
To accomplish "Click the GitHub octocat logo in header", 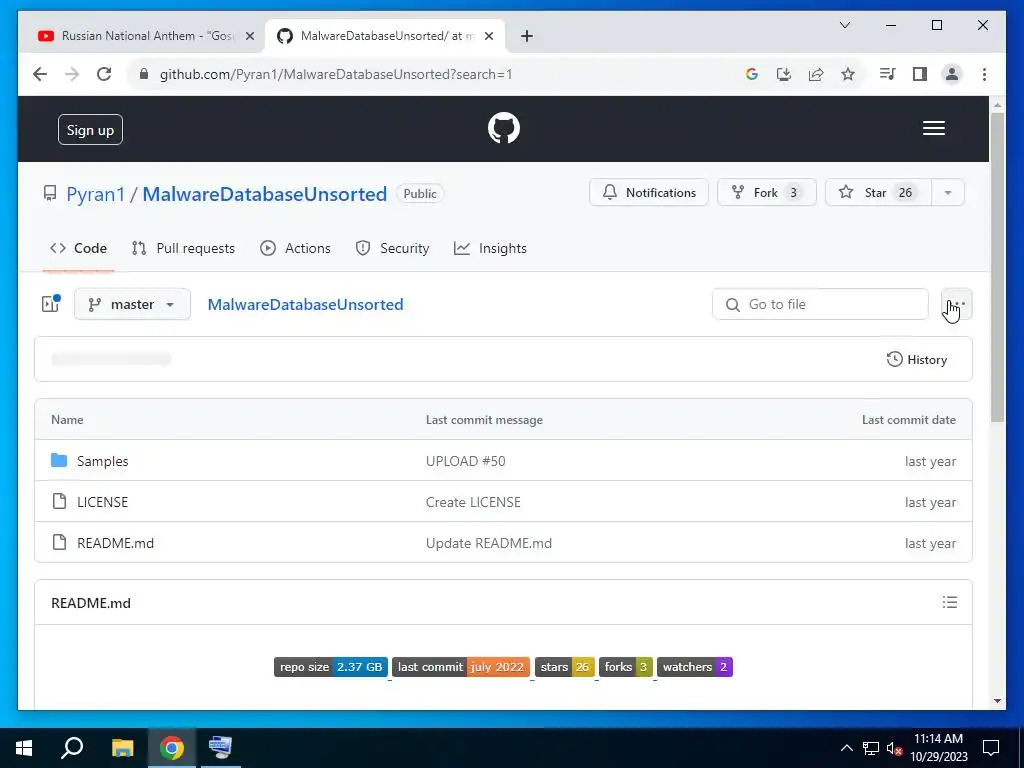I will pyautogui.click(x=504, y=128).
